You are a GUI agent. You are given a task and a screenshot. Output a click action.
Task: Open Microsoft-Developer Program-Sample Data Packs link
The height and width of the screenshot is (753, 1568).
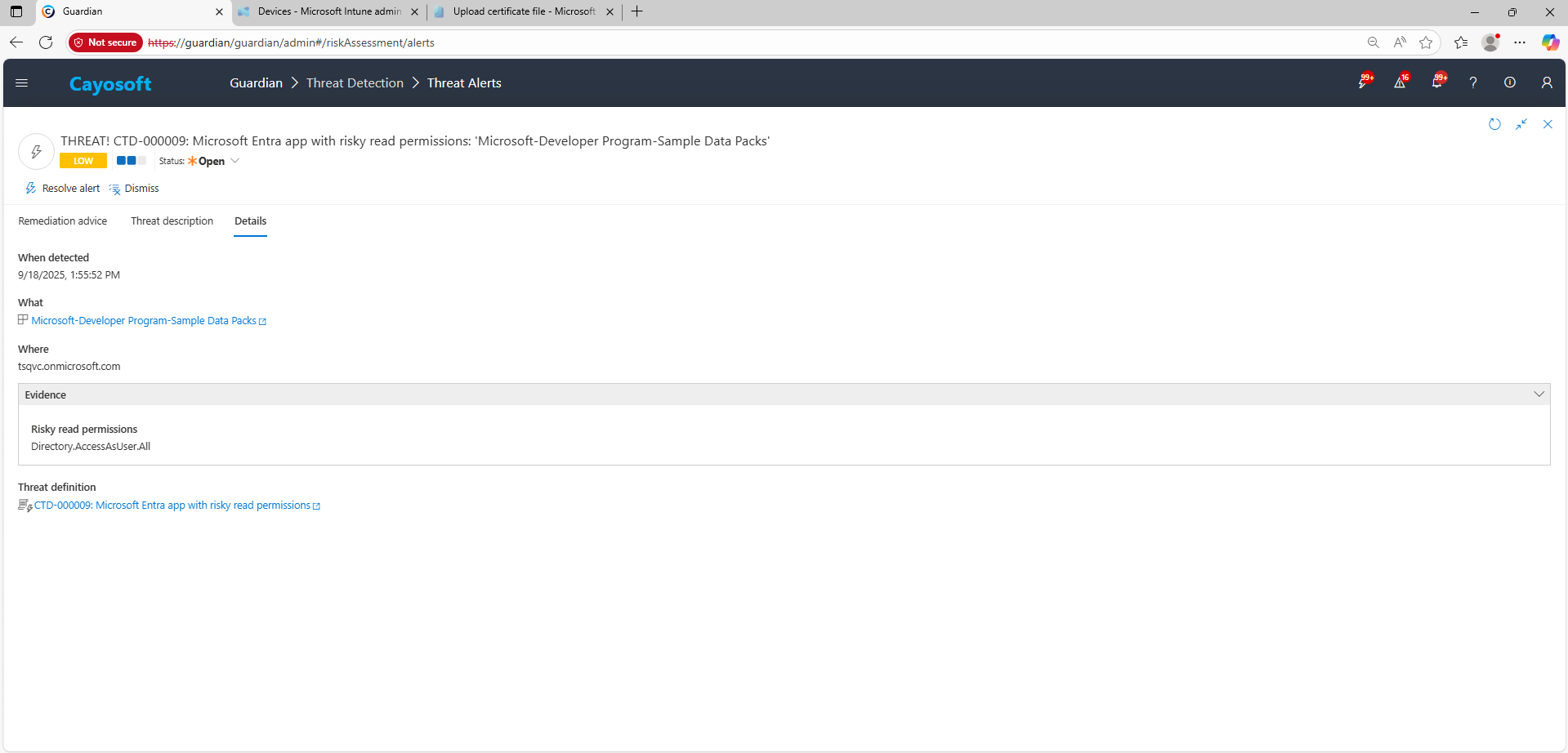pyautogui.click(x=144, y=321)
